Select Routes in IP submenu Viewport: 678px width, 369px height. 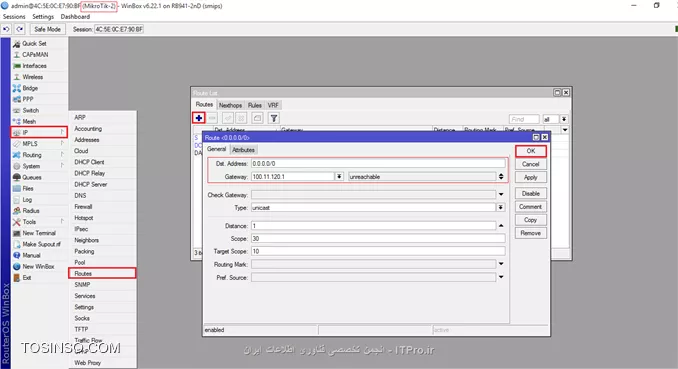tap(102, 273)
